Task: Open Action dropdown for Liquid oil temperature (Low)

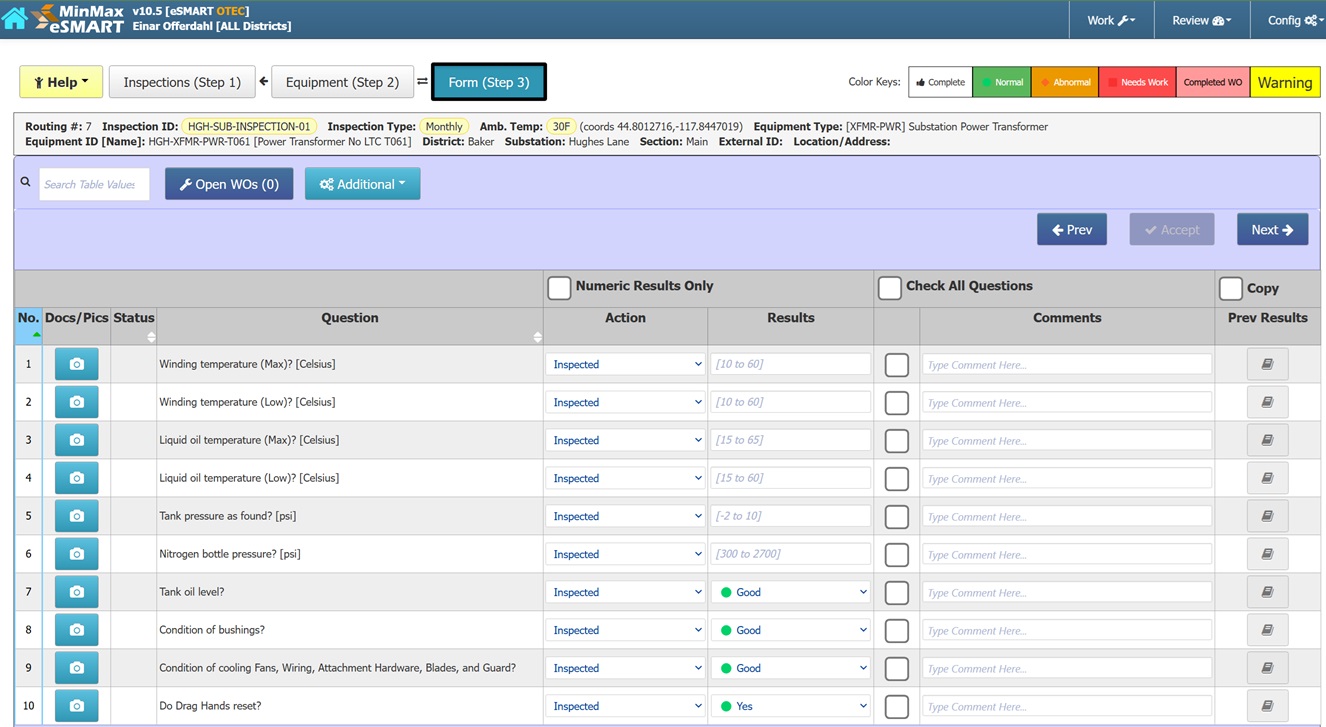Action: (x=626, y=478)
